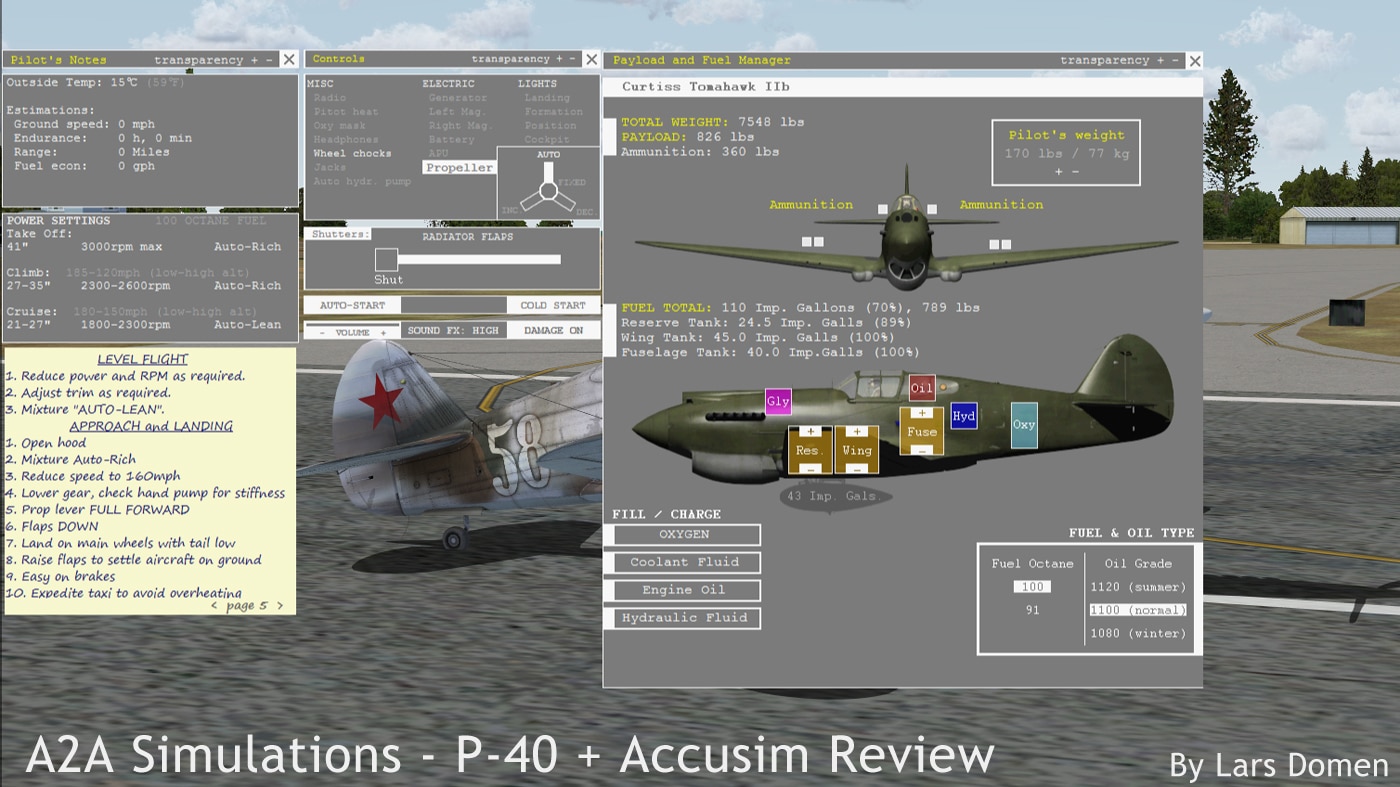Select 91 fuel octane

tap(1032, 610)
